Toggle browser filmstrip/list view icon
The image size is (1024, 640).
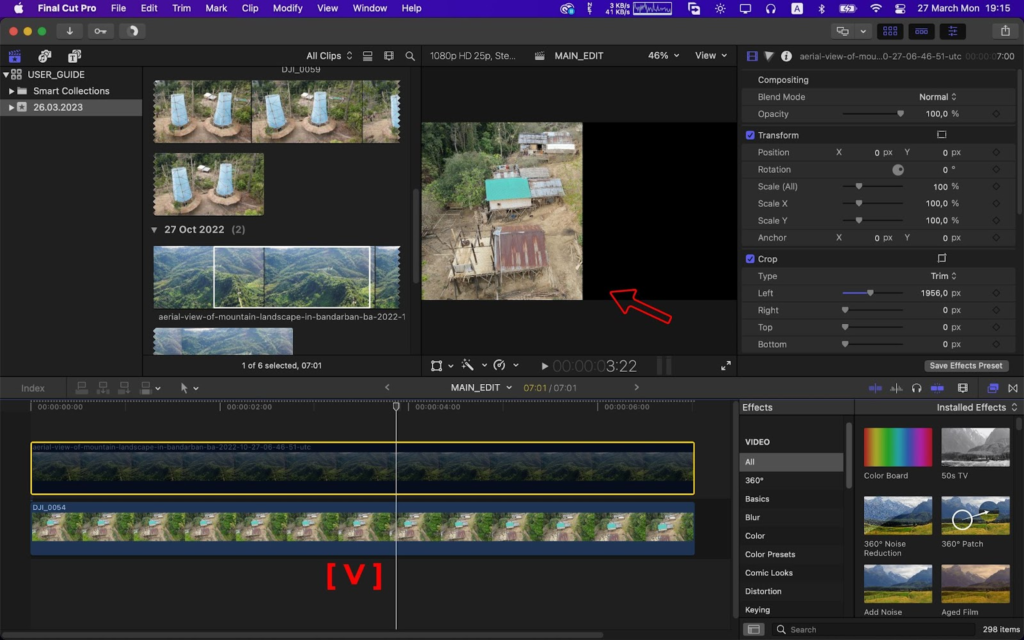(368, 56)
